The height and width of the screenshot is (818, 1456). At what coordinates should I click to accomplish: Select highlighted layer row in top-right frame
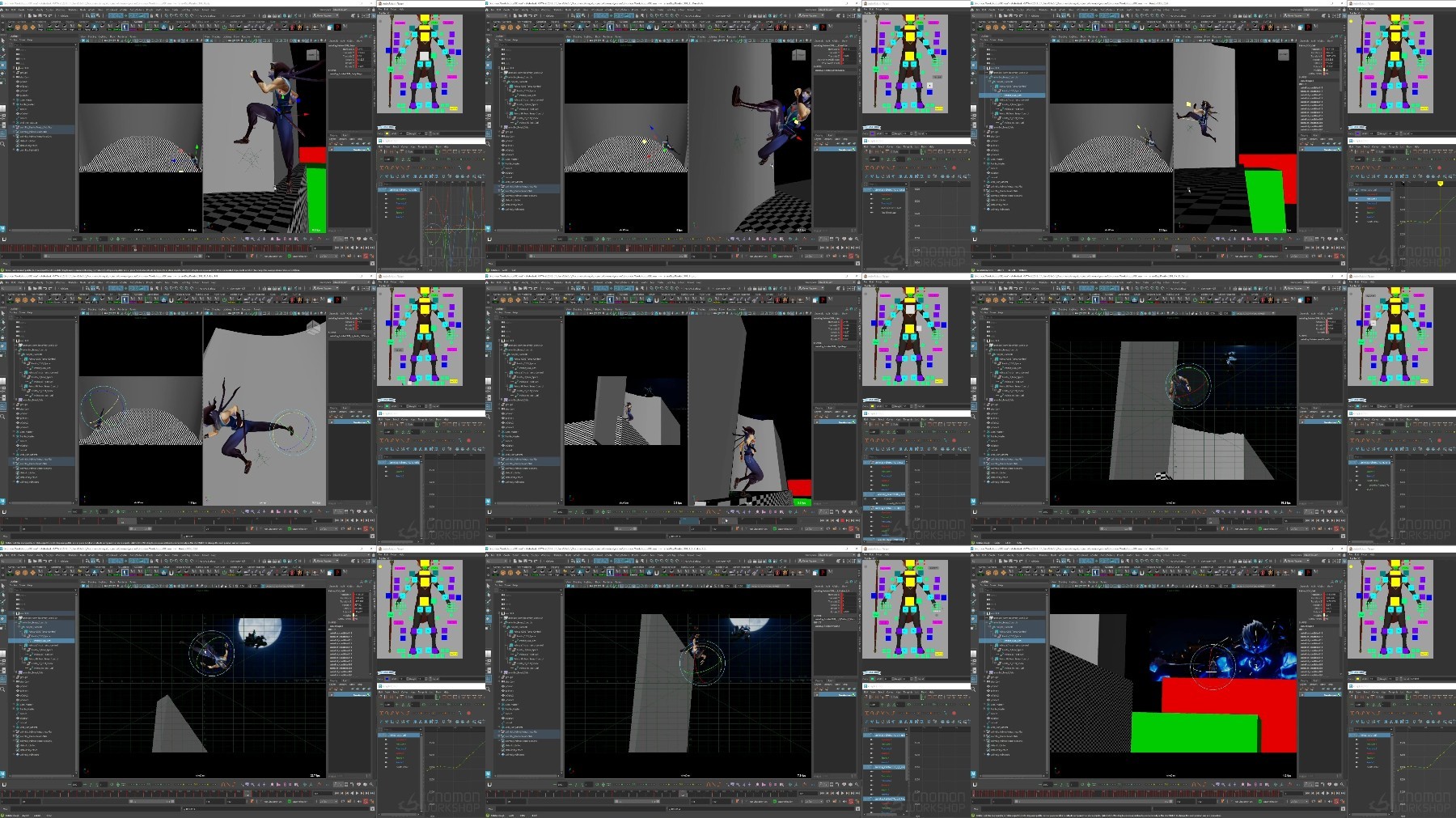1319,150
